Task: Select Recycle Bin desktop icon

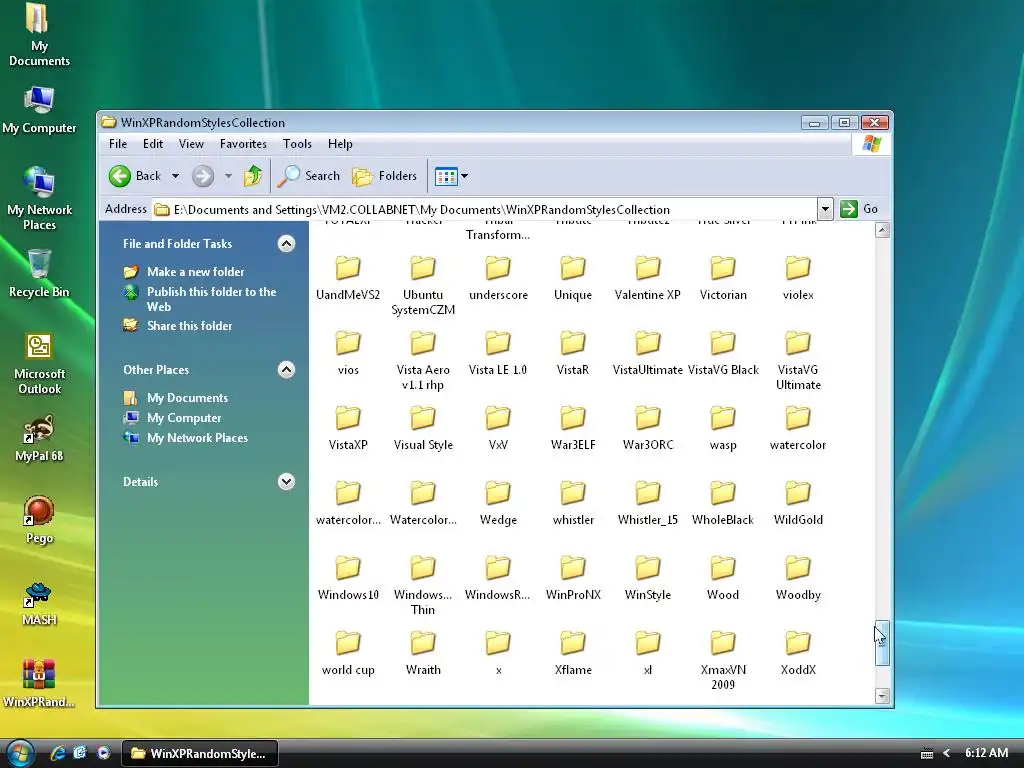Action: pyautogui.click(x=39, y=273)
